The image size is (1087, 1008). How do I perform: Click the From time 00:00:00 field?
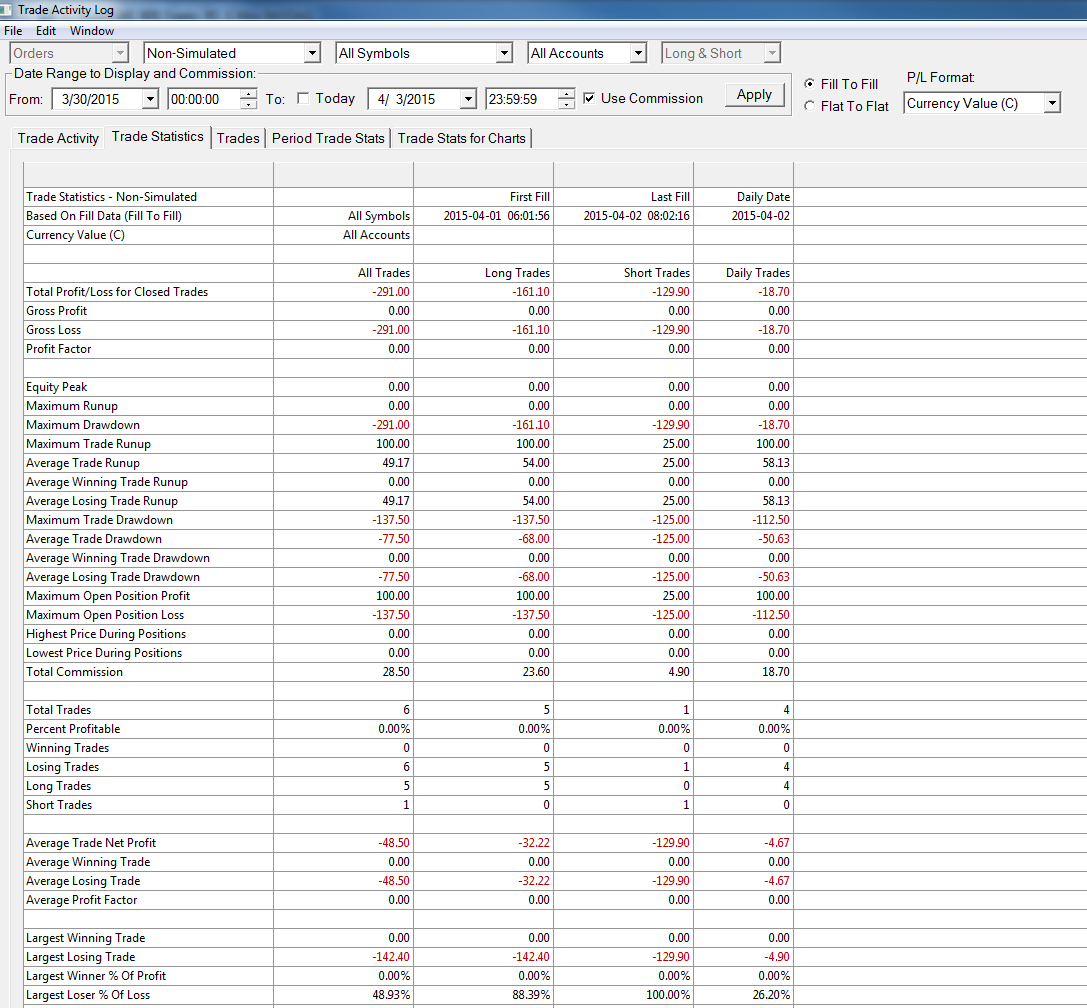tap(204, 99)
